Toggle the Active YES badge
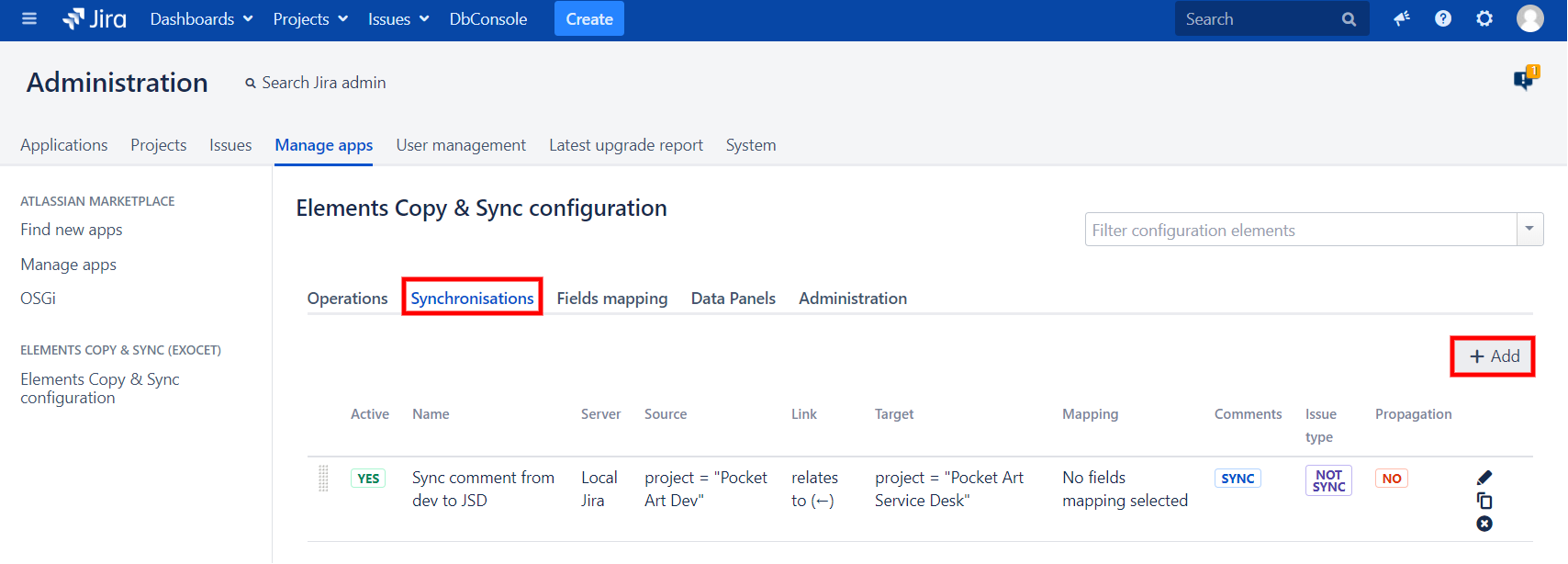Image resolution: width=1568 pixels, height=564 pixels. [368, 479]
